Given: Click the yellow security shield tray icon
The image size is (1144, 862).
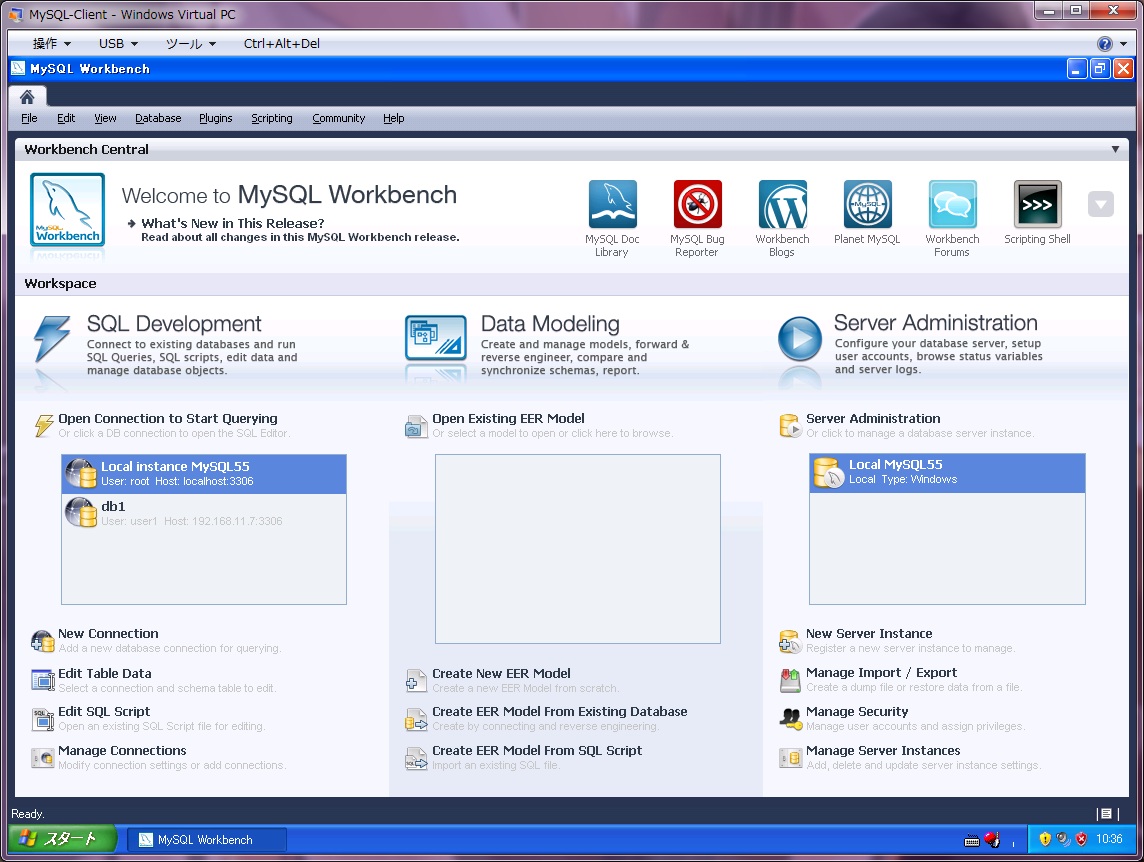Looking at the screenshot, I should pos(1045,839).
